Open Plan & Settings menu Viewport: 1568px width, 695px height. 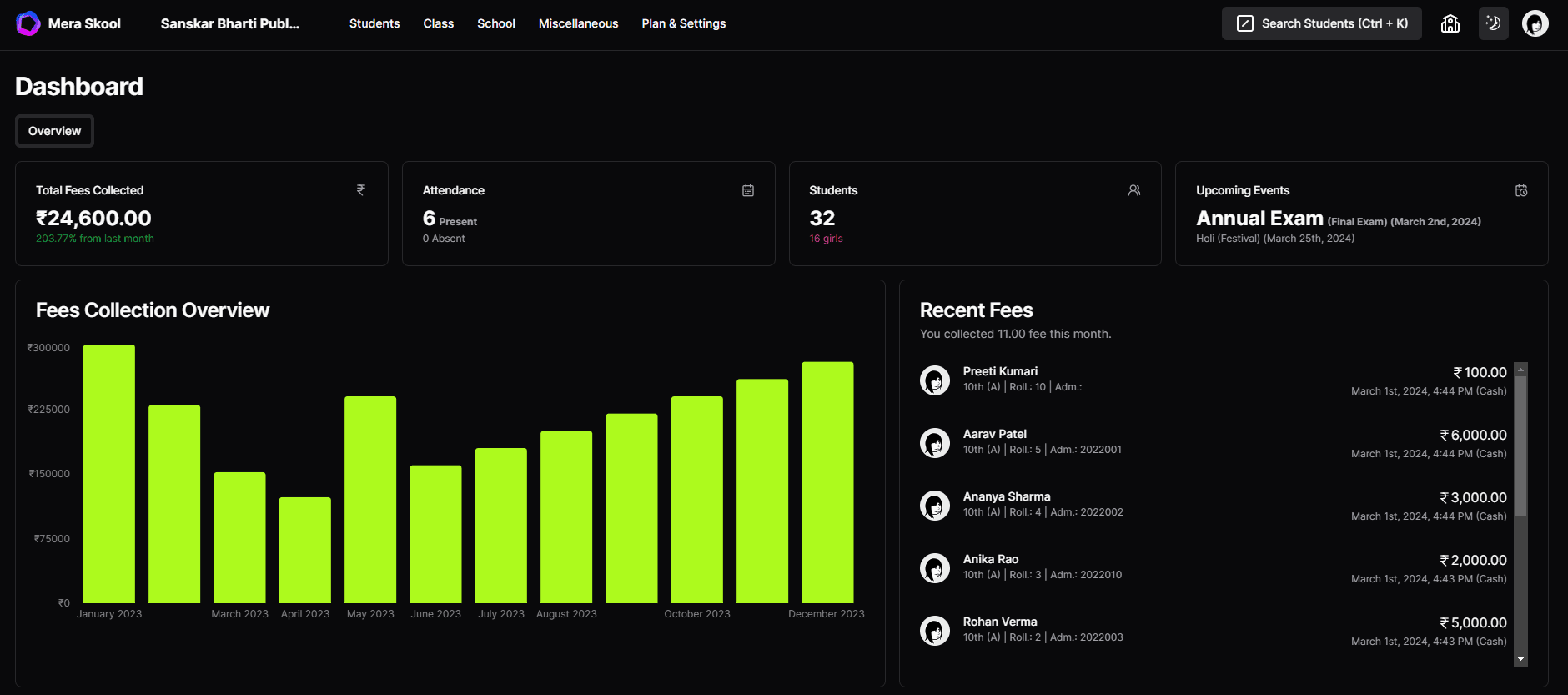(683, 23)
